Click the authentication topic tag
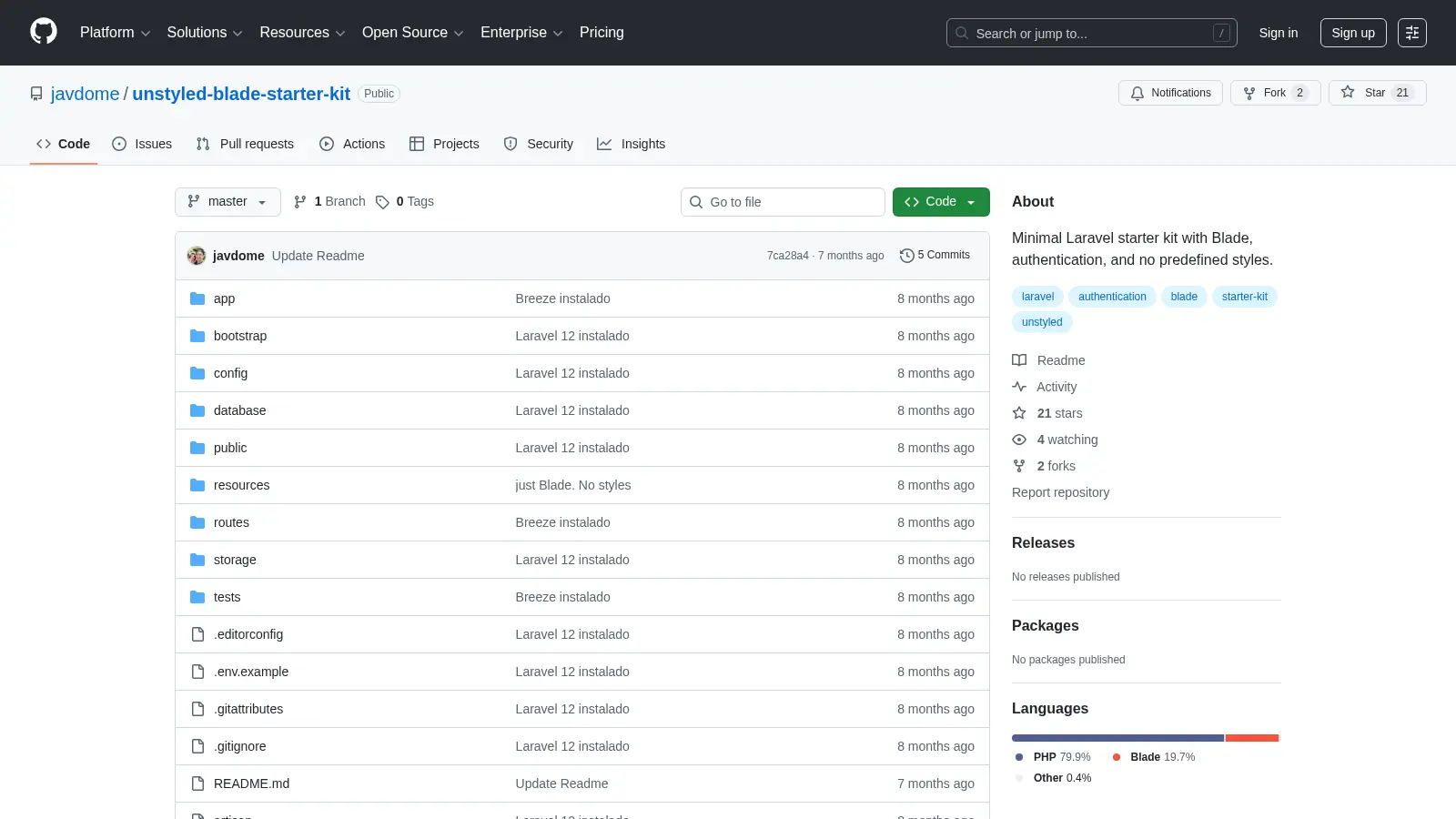Viewport: 1456px width, 819px height. pos(1112,297)
